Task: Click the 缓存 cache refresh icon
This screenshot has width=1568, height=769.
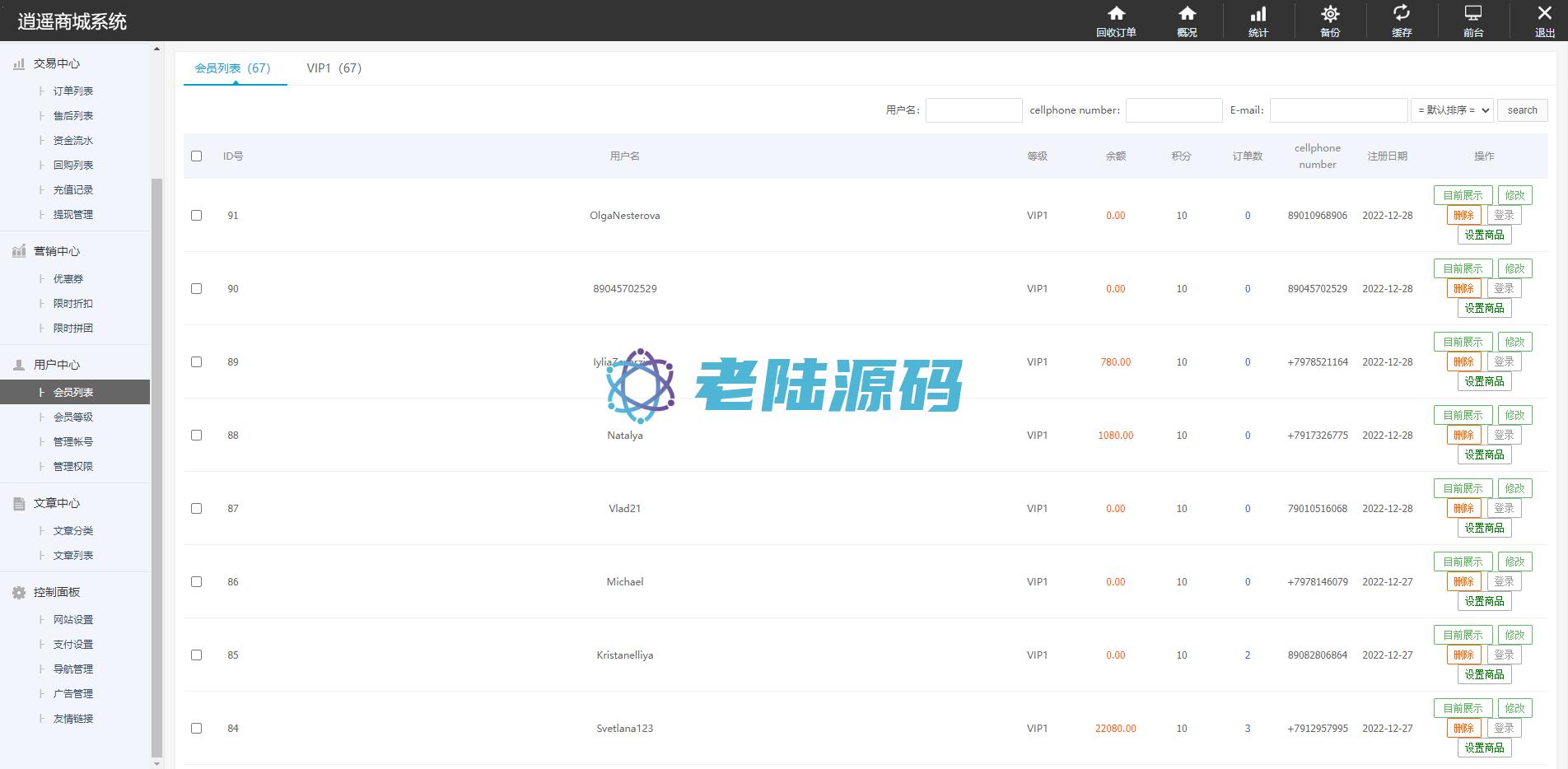Action: (x=1402, y=14)
